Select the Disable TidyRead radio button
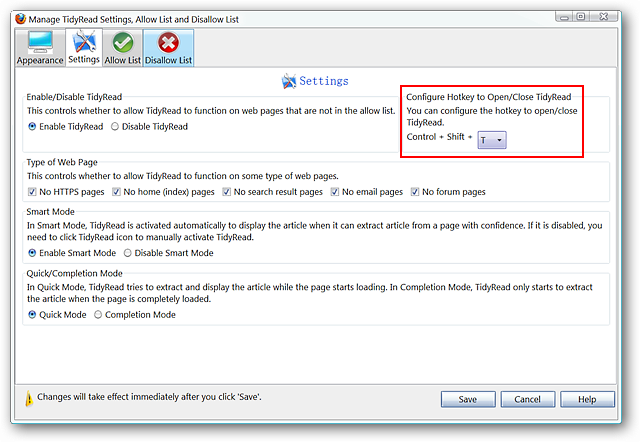This screenshot has height=442, width=640. [x=115, y=127]
